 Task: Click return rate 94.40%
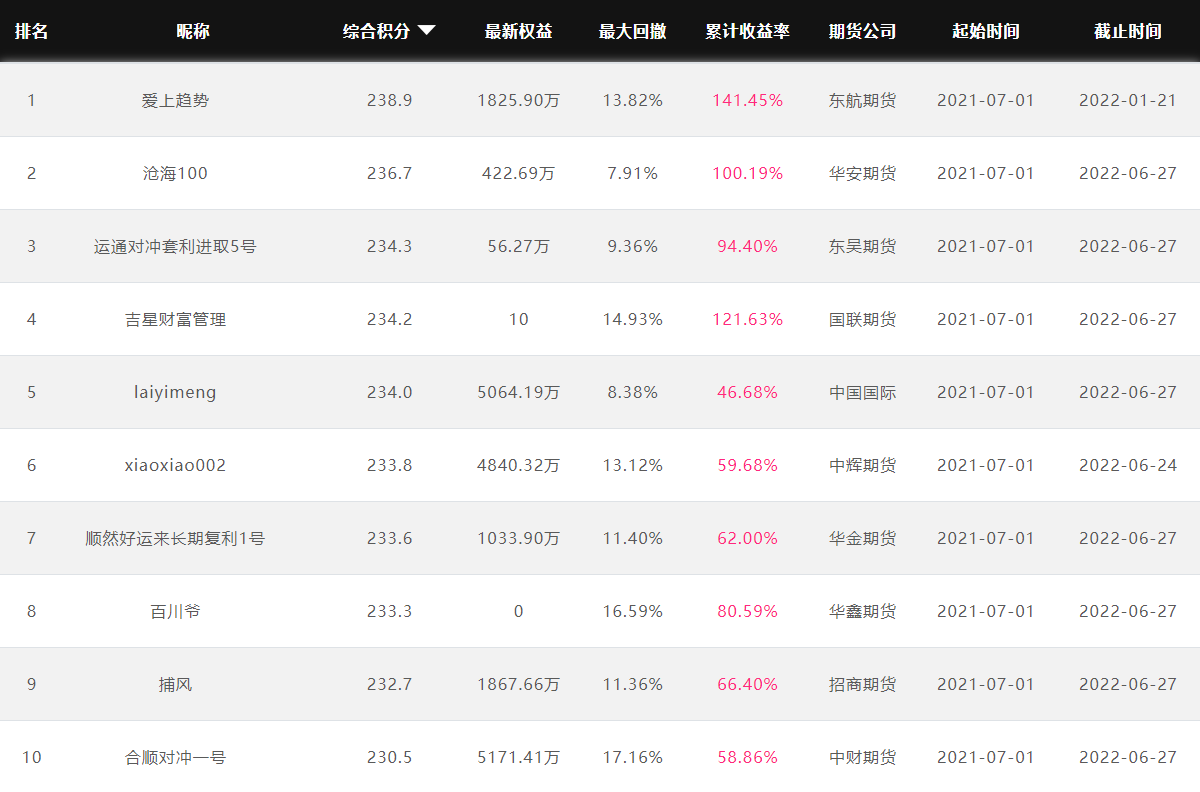coord(748,246)
